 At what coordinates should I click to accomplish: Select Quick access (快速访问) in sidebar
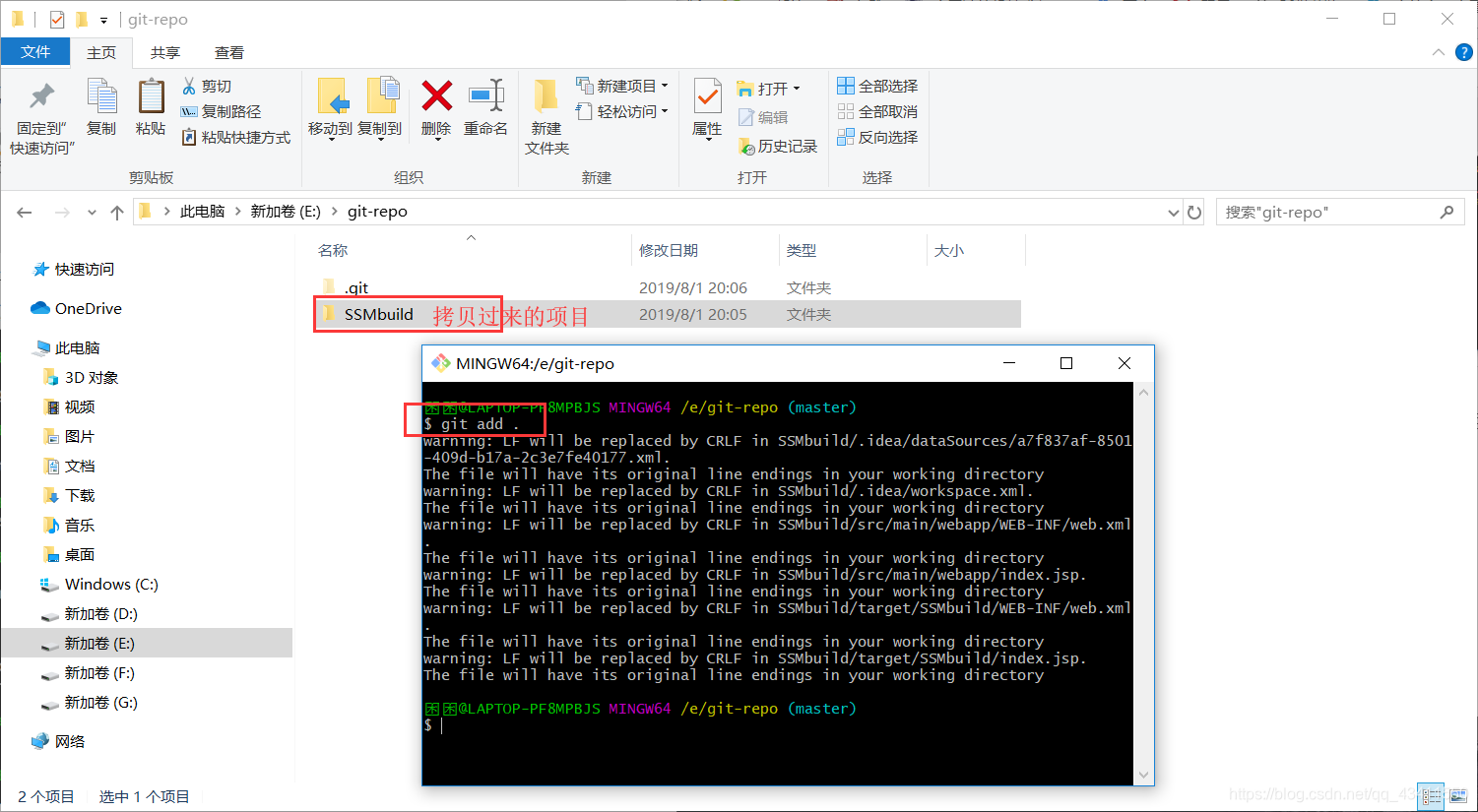[x=85, y=270]
